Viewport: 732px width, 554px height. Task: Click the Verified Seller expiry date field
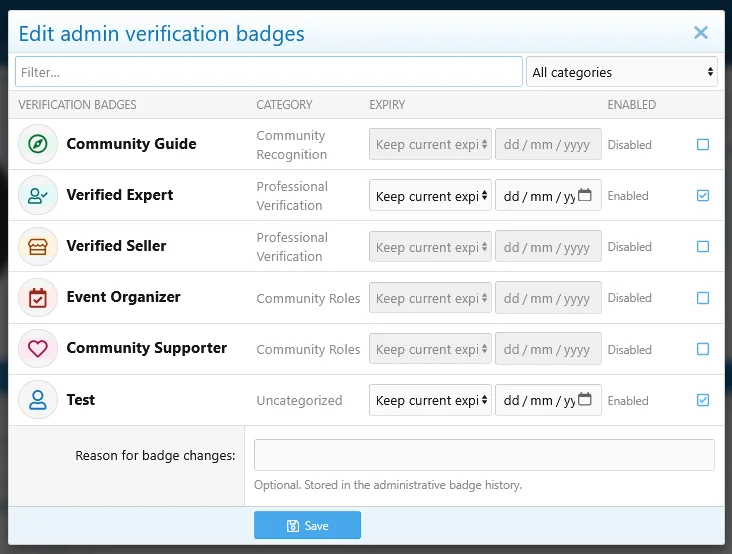[x=548, y=246]
